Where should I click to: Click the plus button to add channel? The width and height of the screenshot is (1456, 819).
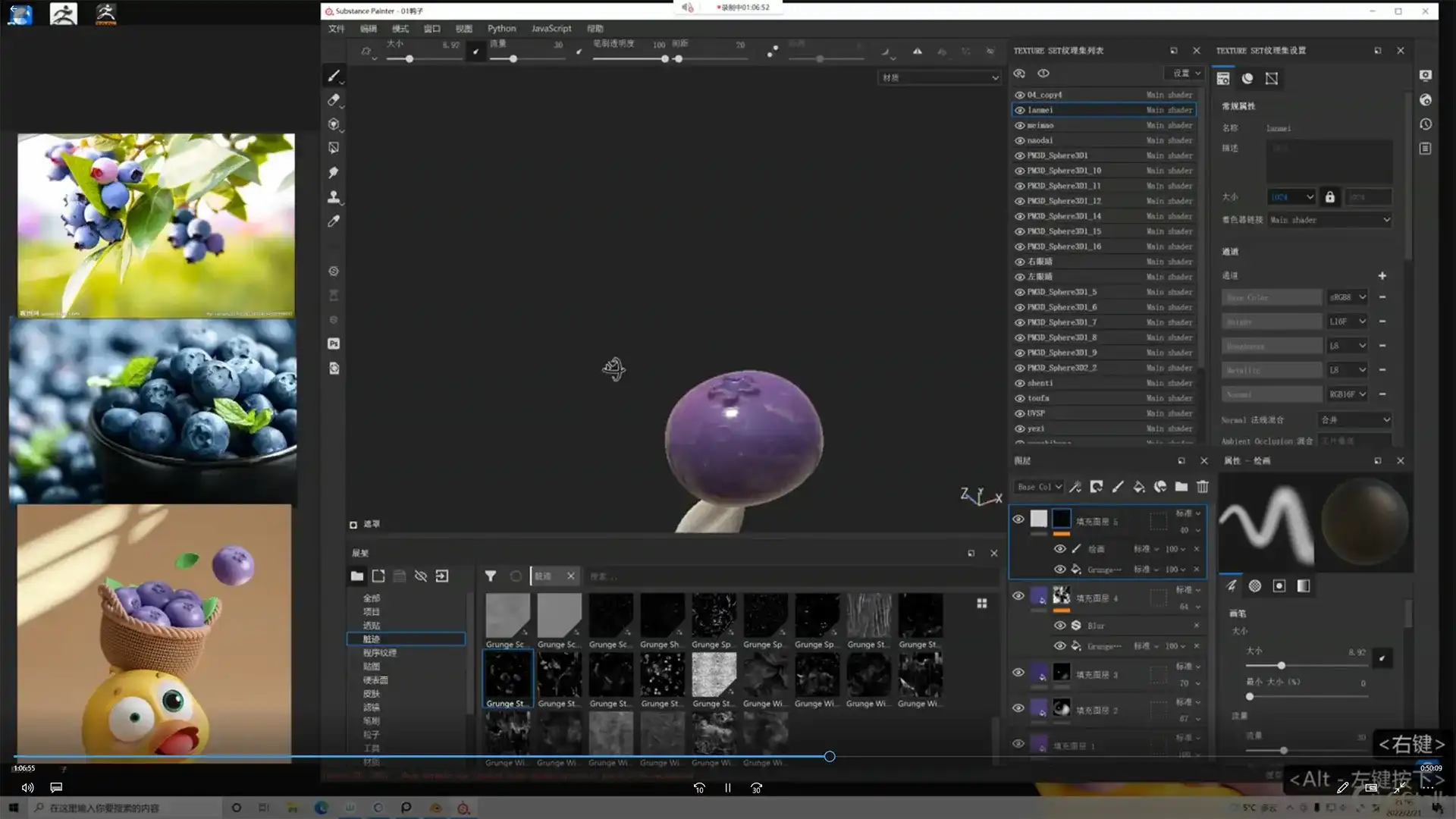coord(1382,276)
